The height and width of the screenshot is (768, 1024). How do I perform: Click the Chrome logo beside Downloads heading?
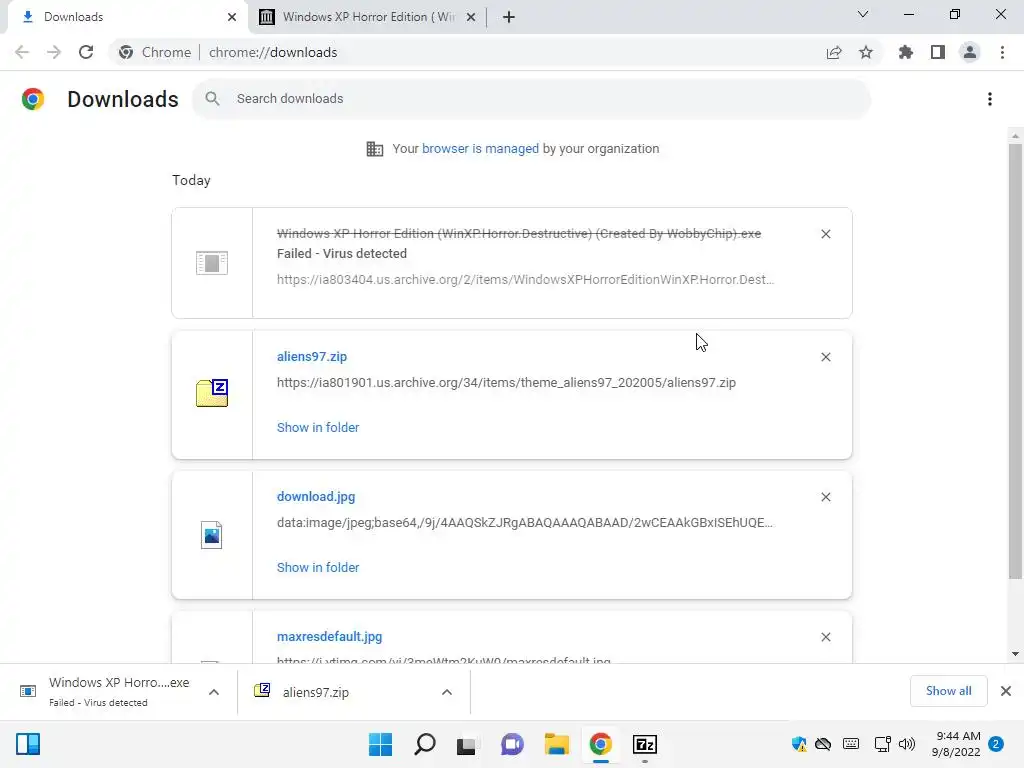point(33,99)
